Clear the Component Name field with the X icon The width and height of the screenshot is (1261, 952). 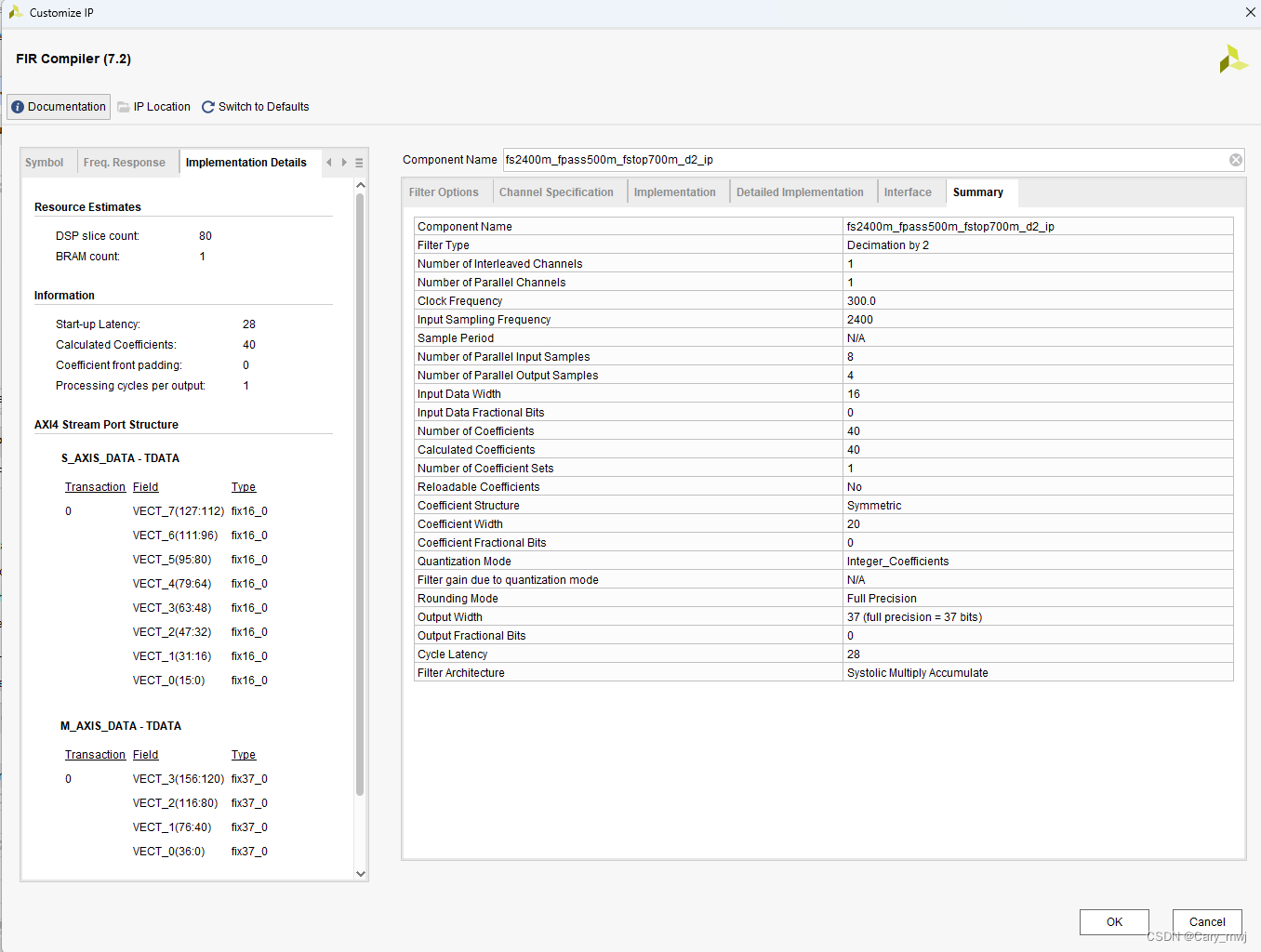pyautogui.click(x=1236, y=160)
